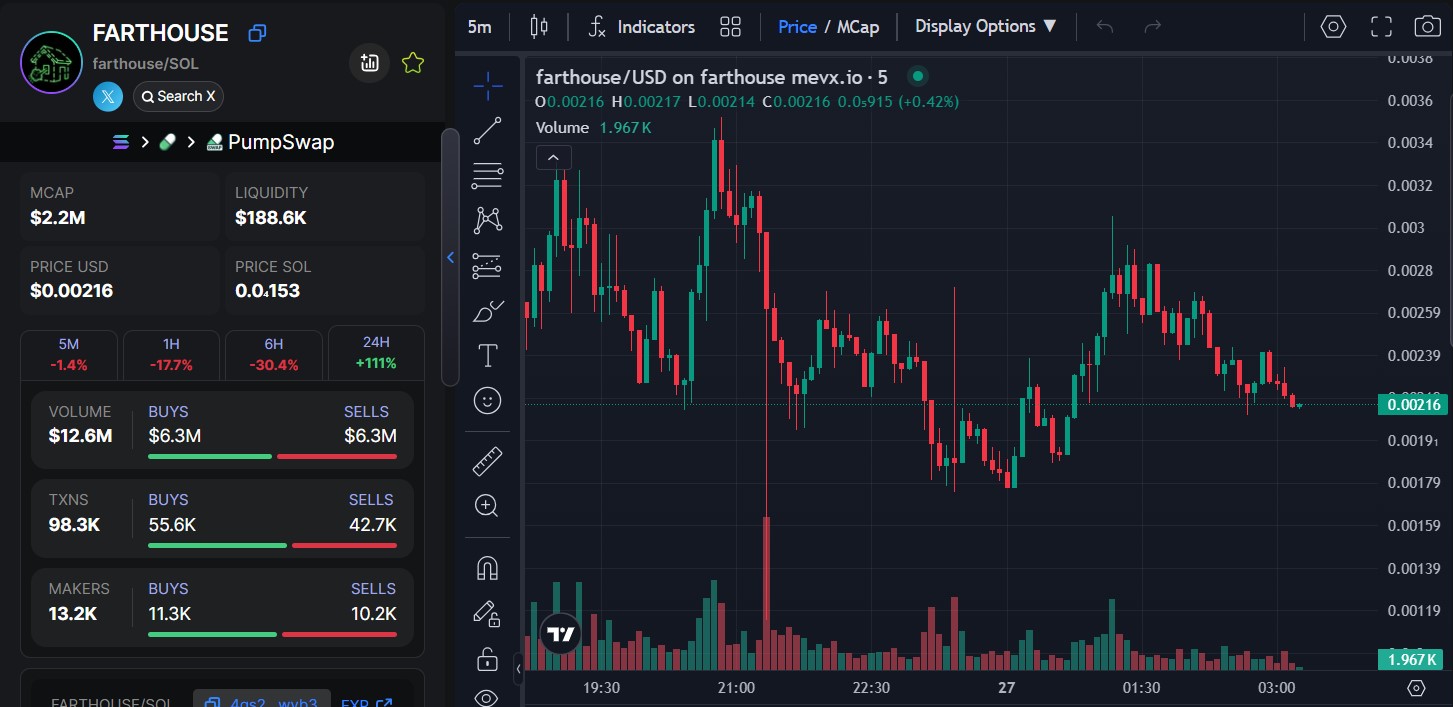Select the 6H change tab

click(274, 354)
